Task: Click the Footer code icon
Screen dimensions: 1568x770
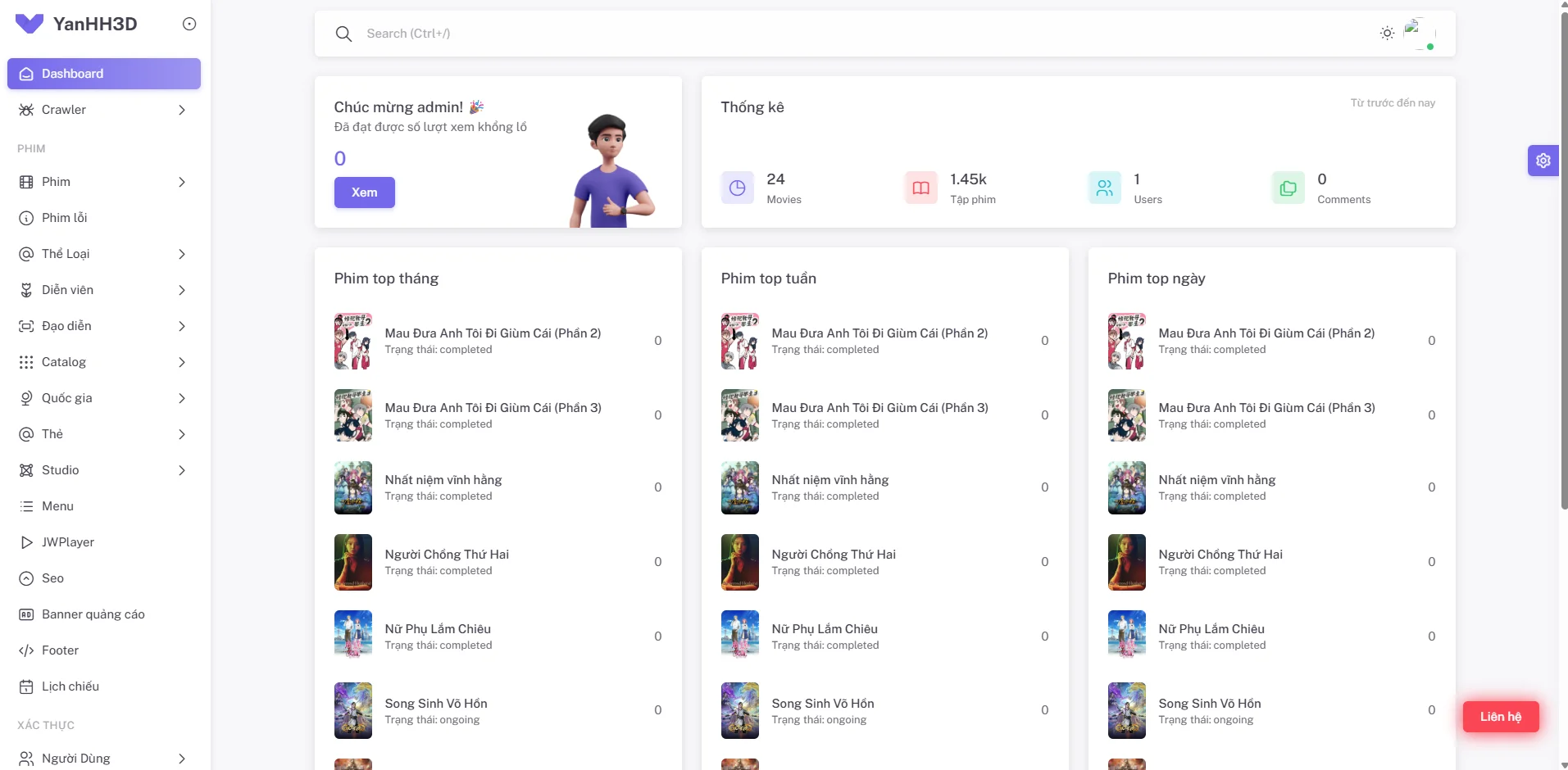Action: pyautogui.click(x=26, y=650)
